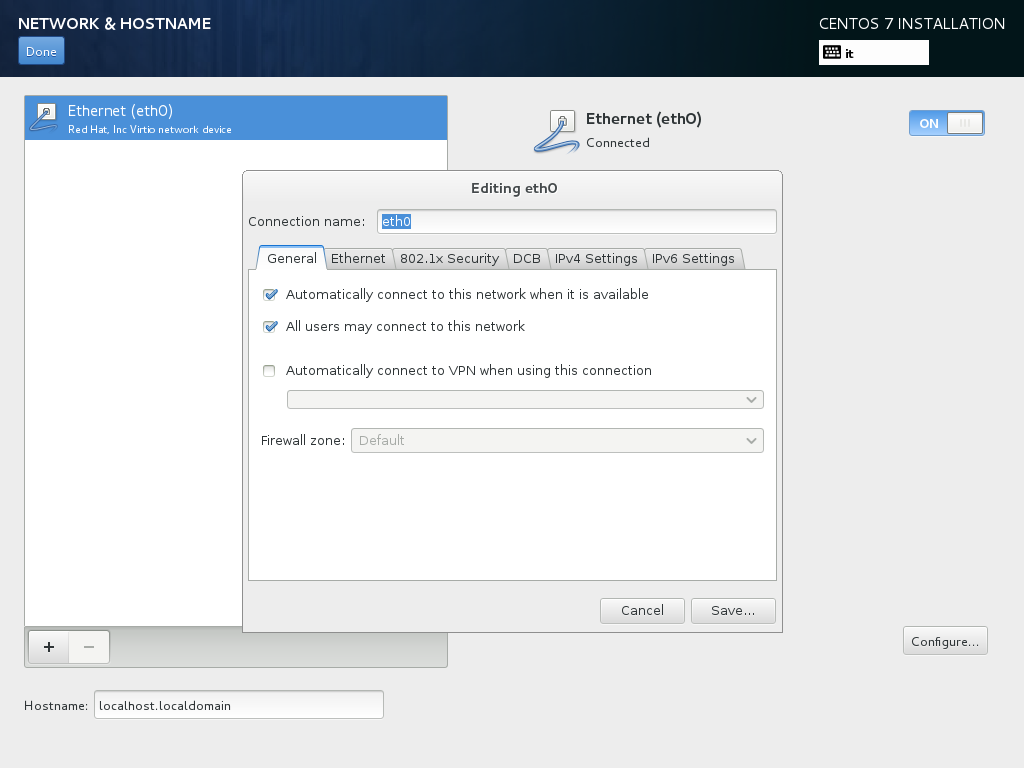Click the plus icon to add device

48,647
